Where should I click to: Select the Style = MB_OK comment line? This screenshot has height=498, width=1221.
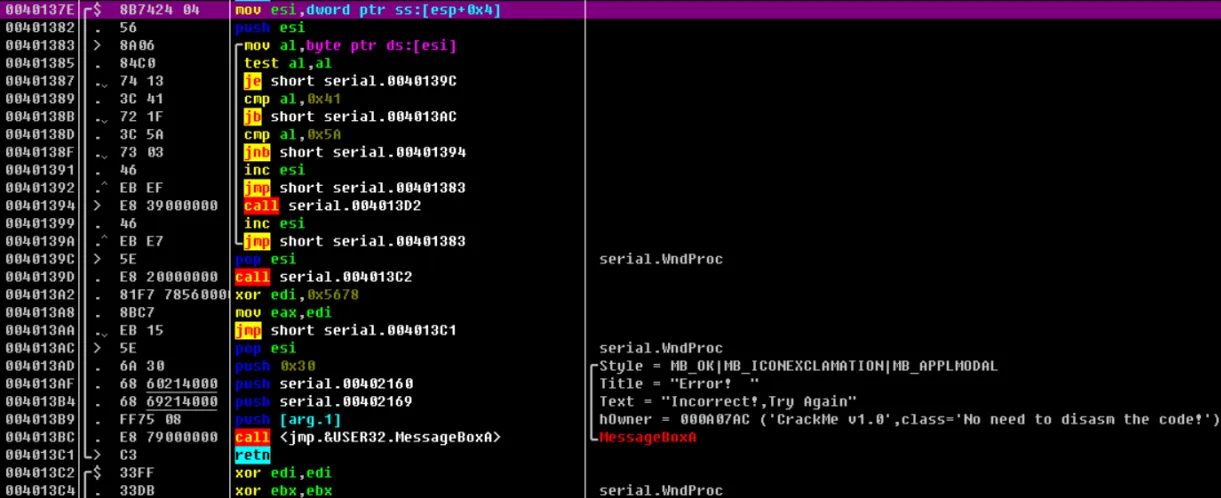coord(798,366)
